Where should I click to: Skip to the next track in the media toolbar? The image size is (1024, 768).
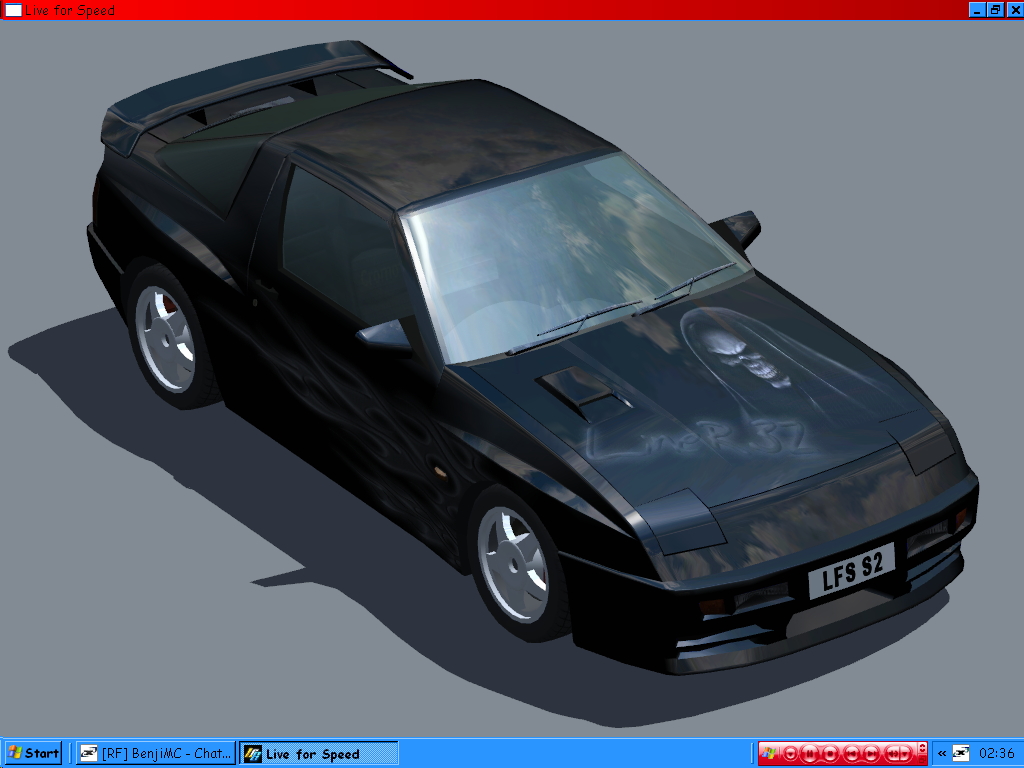(871, 754)
